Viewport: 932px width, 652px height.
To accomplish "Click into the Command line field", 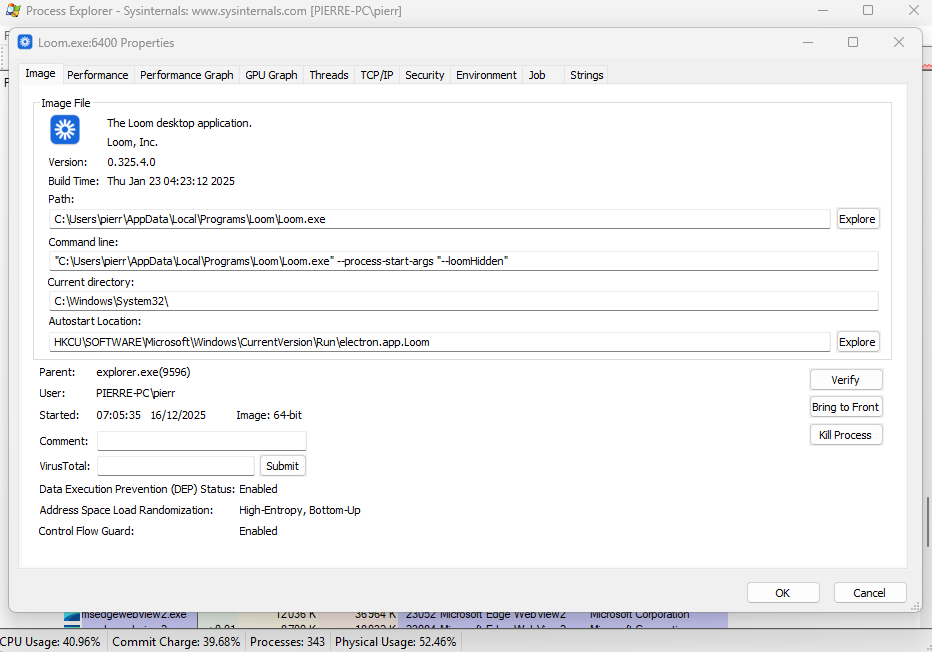I will pos(463,261).
